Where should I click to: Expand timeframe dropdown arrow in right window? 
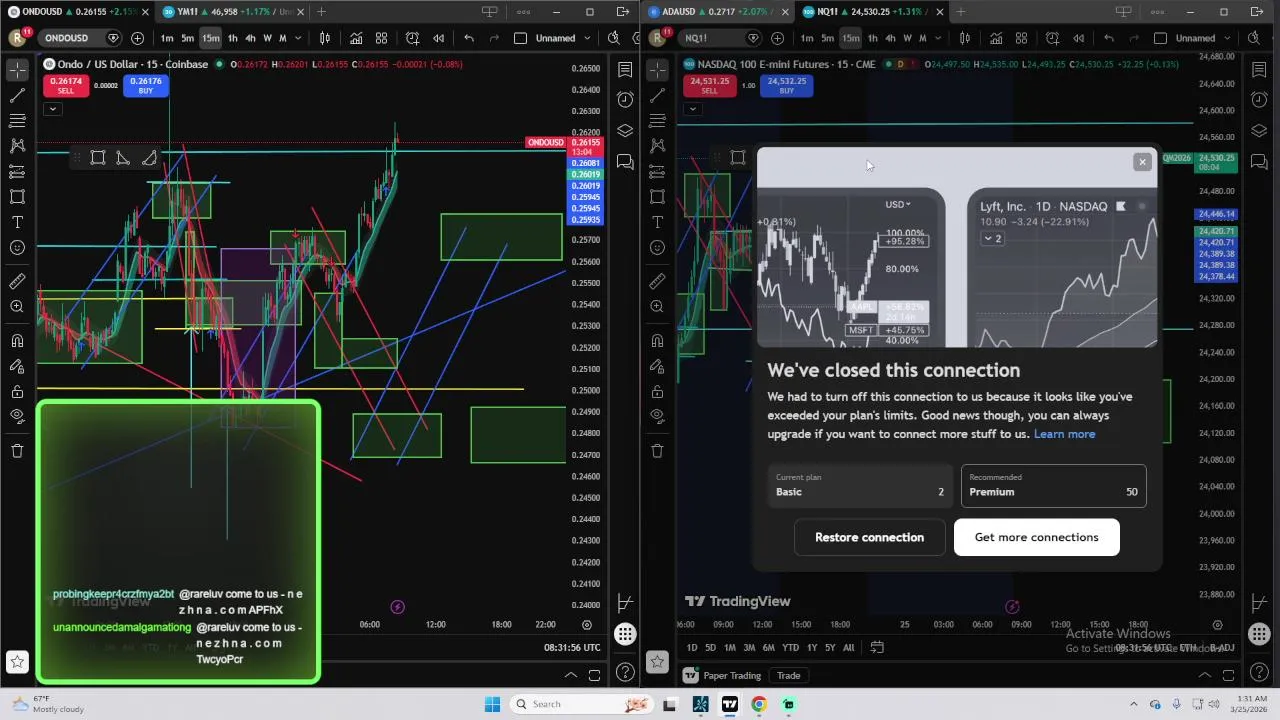coord(938,38)
